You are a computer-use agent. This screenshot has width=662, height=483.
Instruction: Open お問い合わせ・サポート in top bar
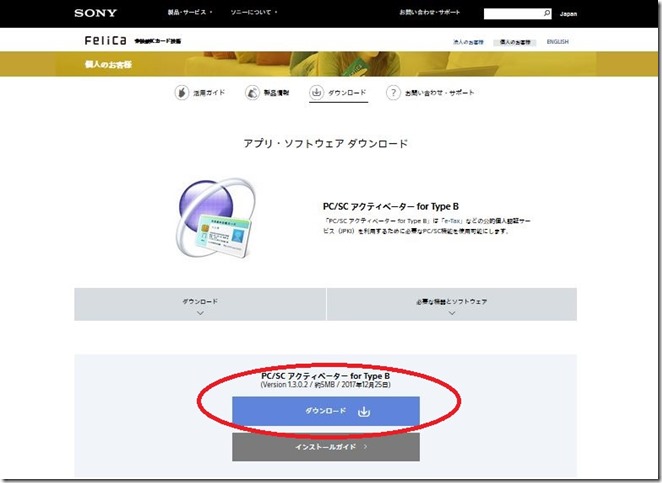pos(429,12)
